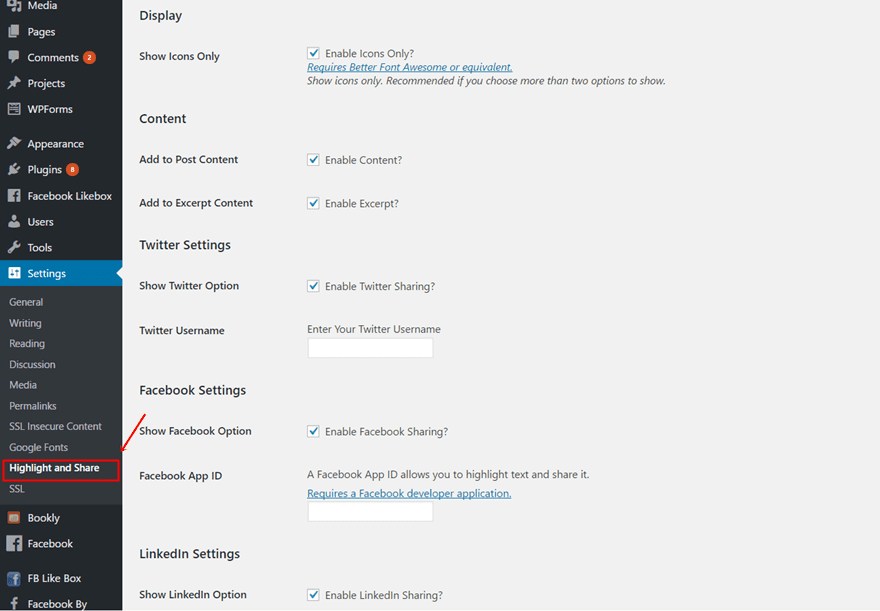Uncheck the Enable Icons Only checkbox
Viewport: 880px width, 611px height.
[314, 53]
